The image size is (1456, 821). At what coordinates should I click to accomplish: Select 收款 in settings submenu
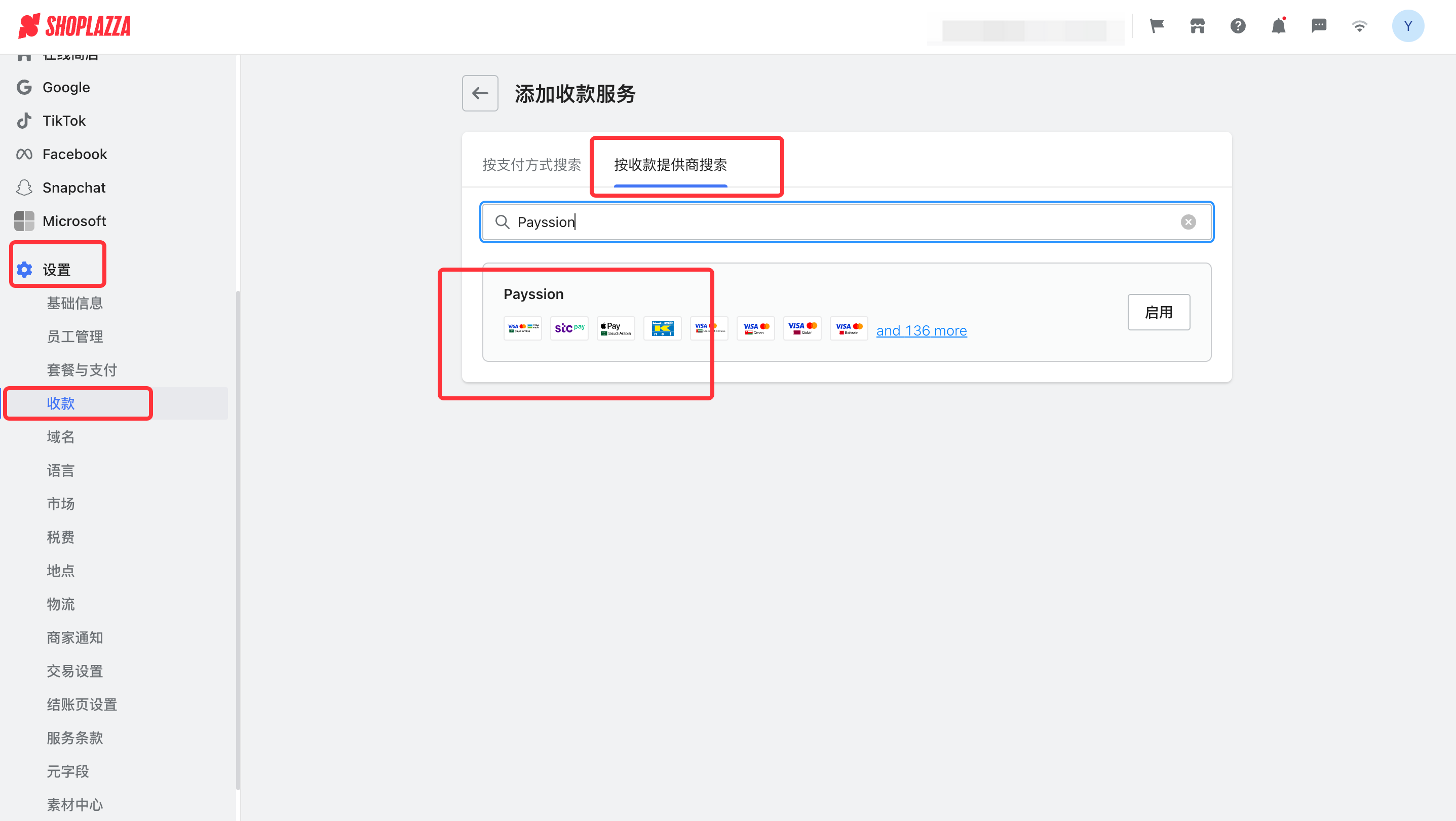[x=60, y=403]
